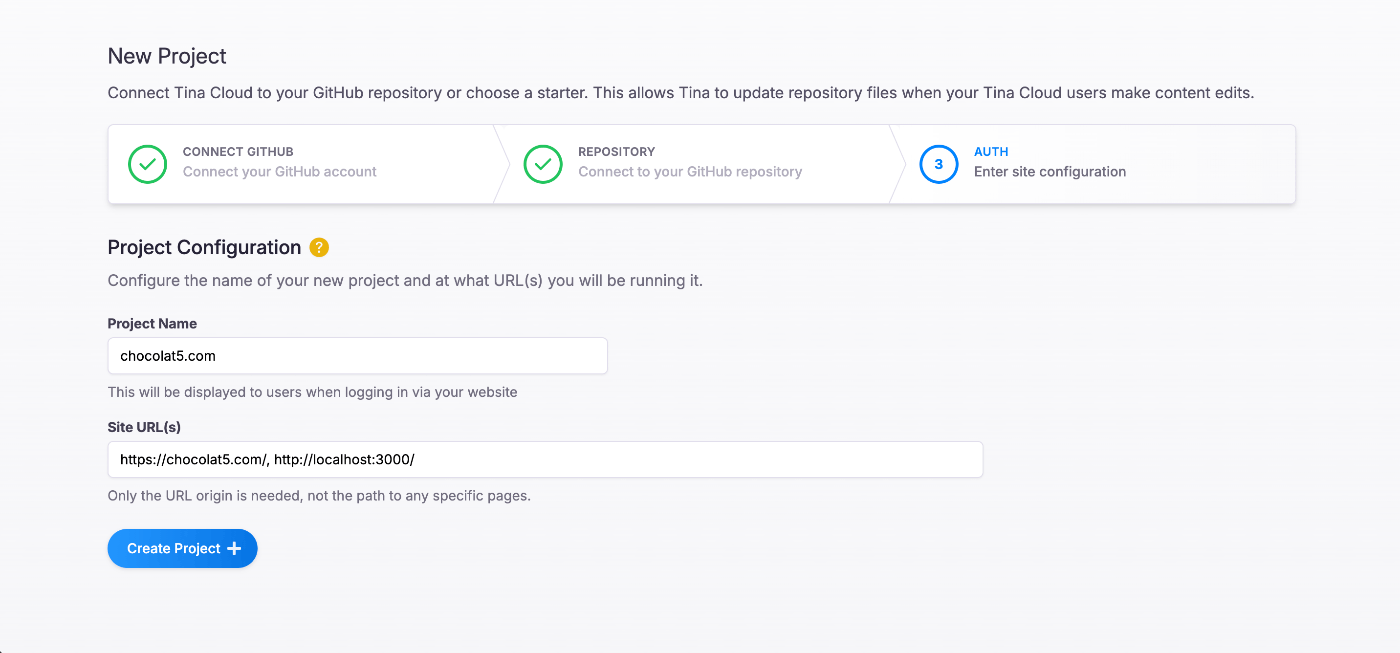Click 'Configure the name of your new project' text
1400x653 pixels.
[x=405, y=281]
